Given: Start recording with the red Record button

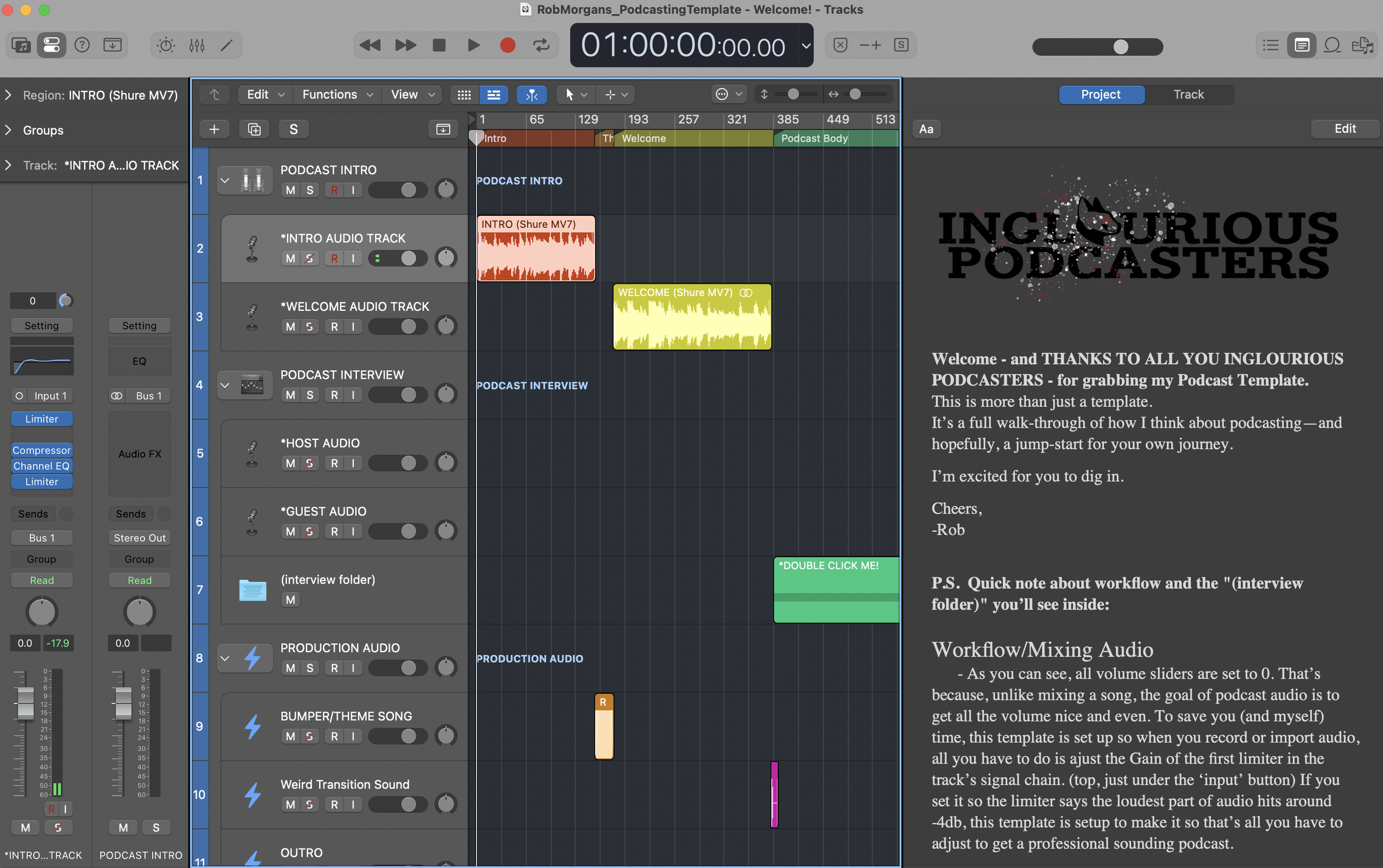Looking at the screenshot, I should 507,45.
